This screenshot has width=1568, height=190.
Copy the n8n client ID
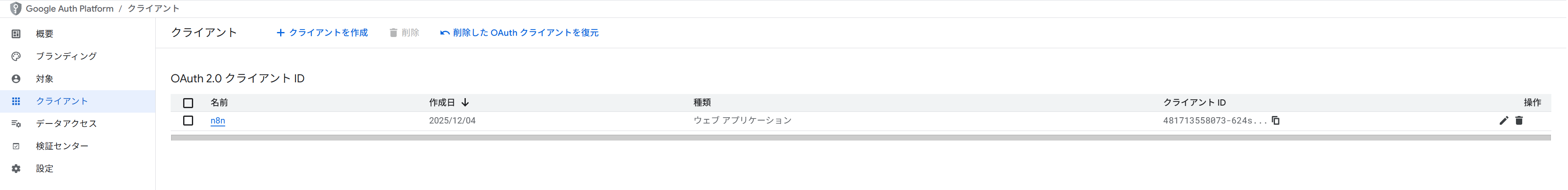click(x=1276, y=121)
